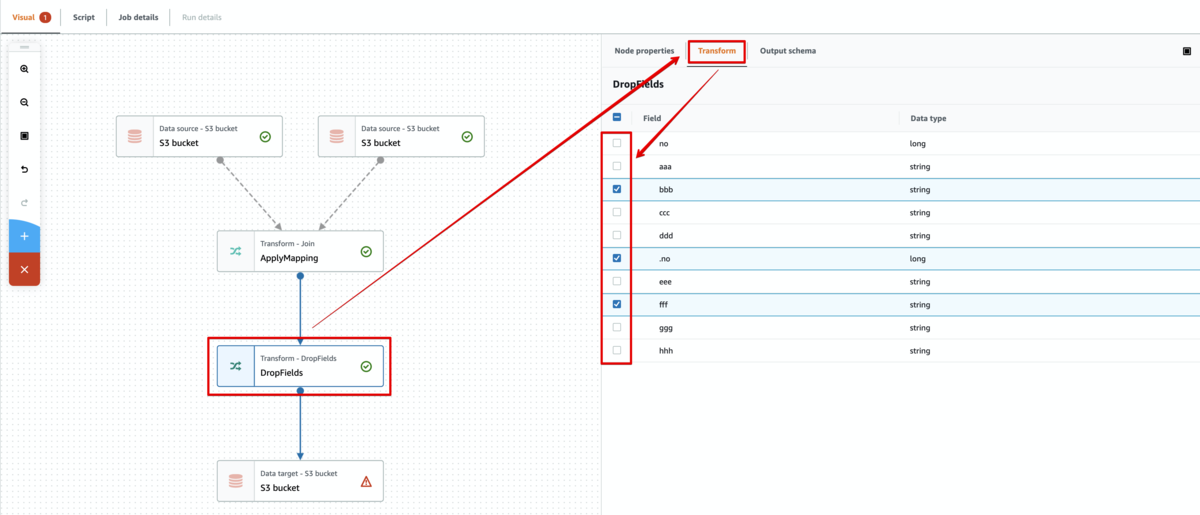Click the green check on the left S3 source node
The image size is (1200, 515).
(265, 137)
